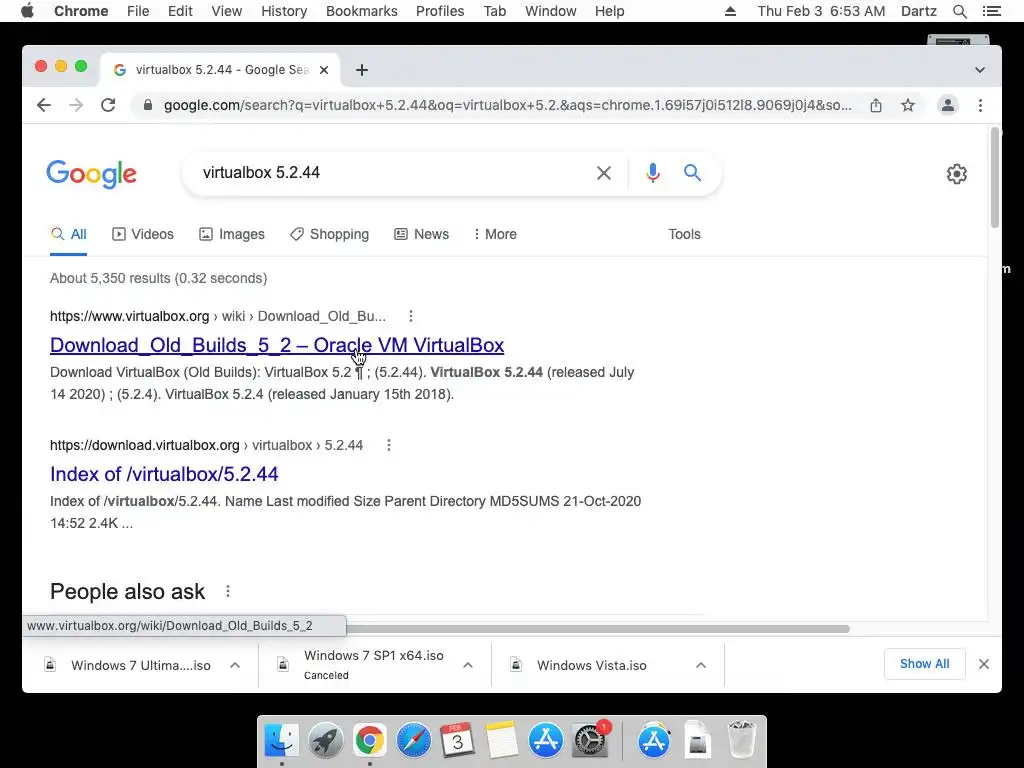Viewport: 1024px width, 768px height.
Task: Start voice search with microphone icon
Action: 652,173
